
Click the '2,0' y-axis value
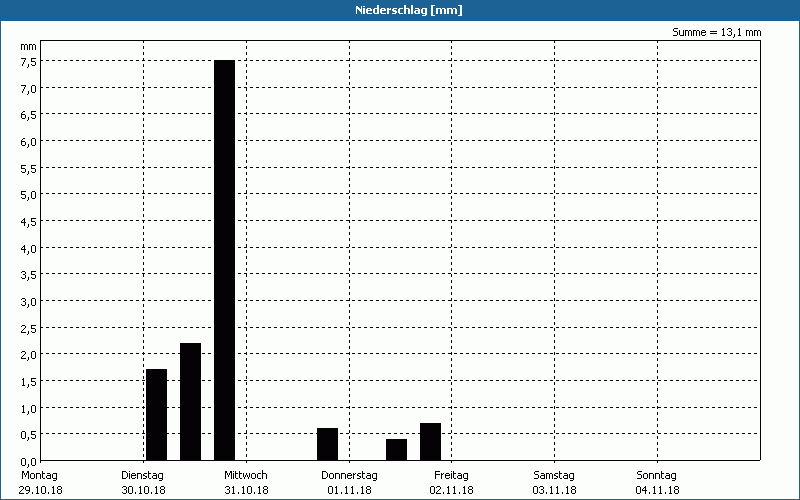point(29,355)
